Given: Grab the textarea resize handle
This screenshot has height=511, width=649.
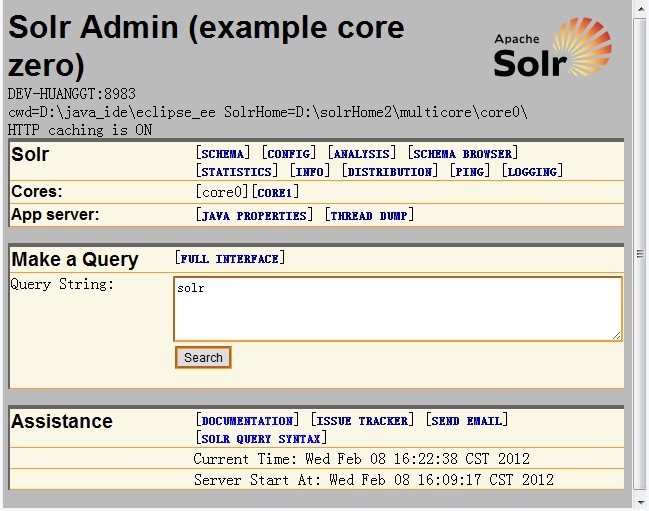Looking at the screenshot, I should (x=616, y=336).
